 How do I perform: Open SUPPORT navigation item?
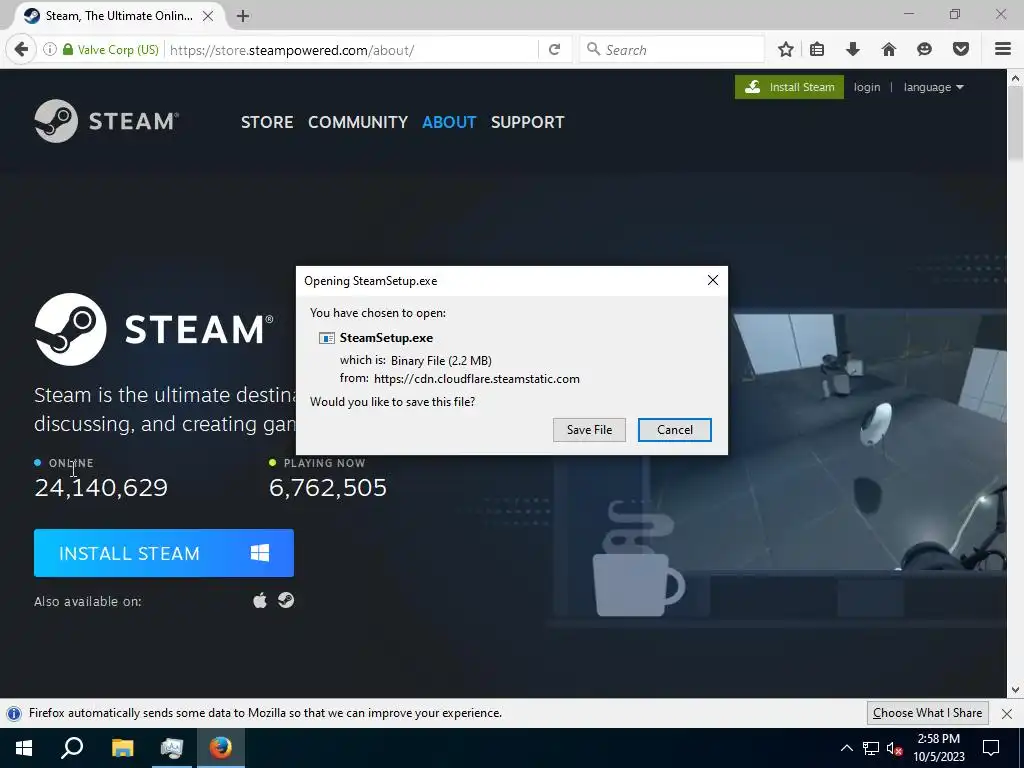tap(528, 122)
